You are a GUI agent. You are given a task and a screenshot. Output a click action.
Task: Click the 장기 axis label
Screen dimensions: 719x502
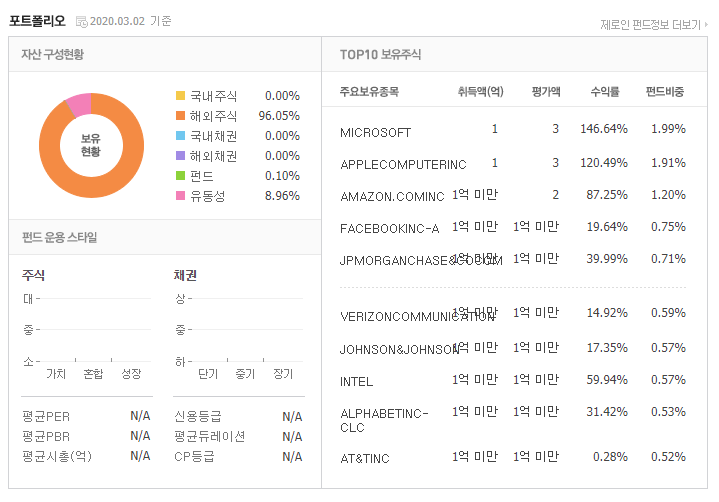tap(283, 374)
